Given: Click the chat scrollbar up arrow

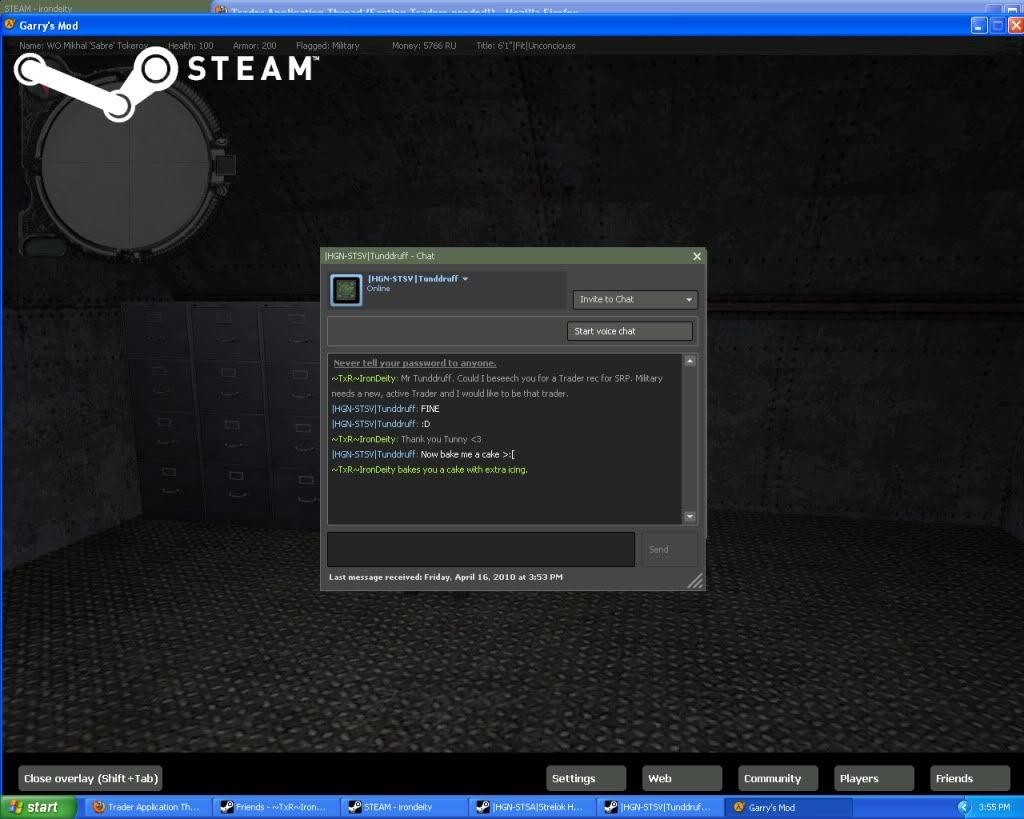Looking at the screenshot, I should pos(690,361).
